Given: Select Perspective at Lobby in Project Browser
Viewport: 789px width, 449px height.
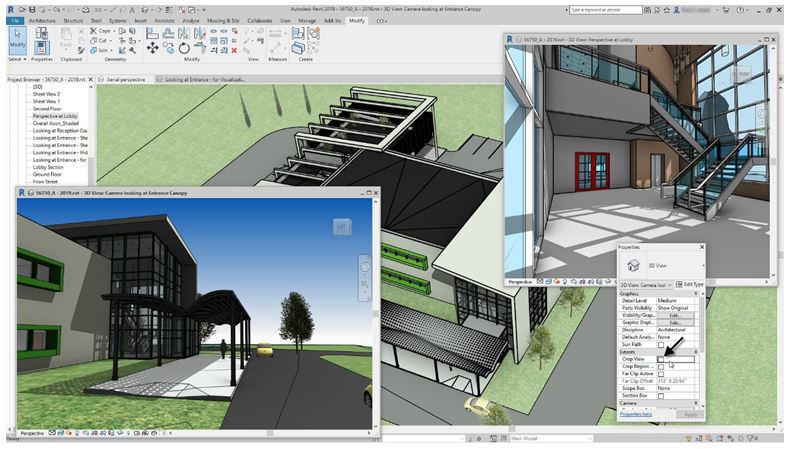Looking at the screenshot, I should (x=55, y=116).
